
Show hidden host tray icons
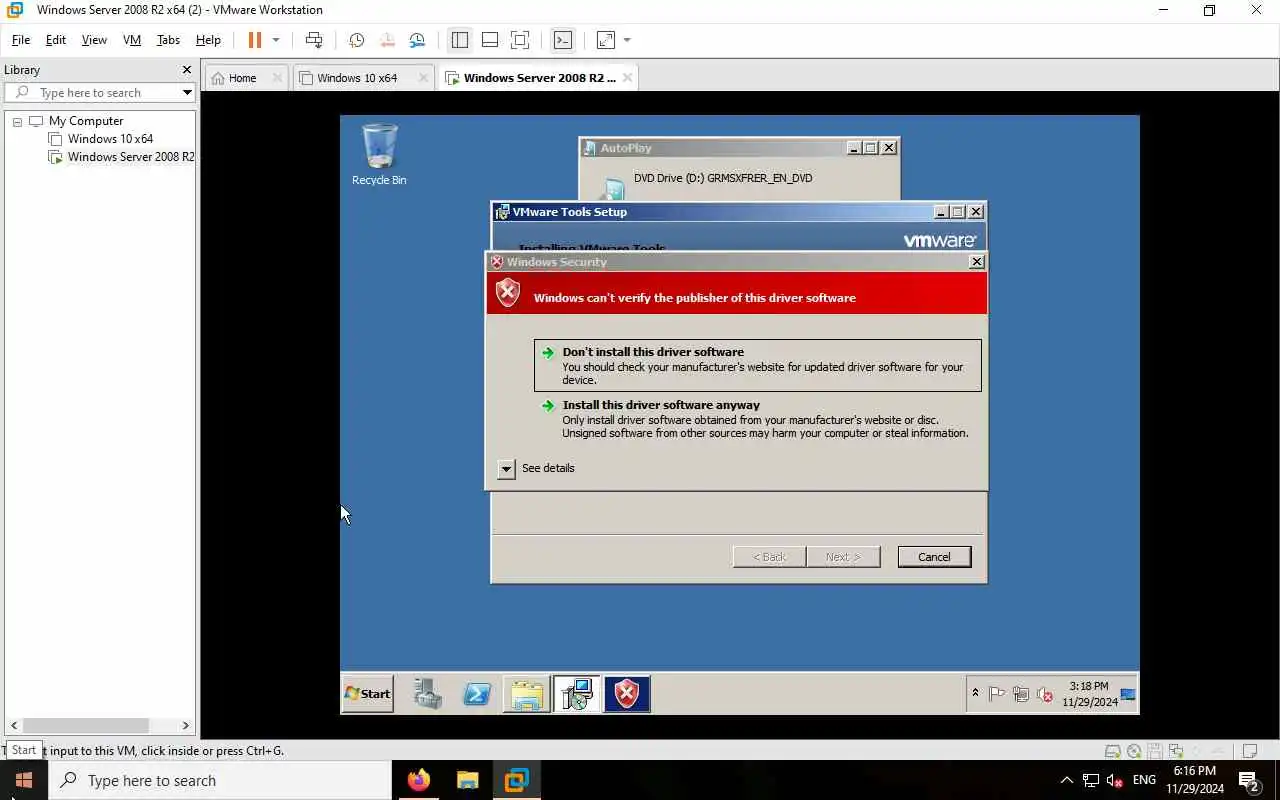click(1066, 780)
